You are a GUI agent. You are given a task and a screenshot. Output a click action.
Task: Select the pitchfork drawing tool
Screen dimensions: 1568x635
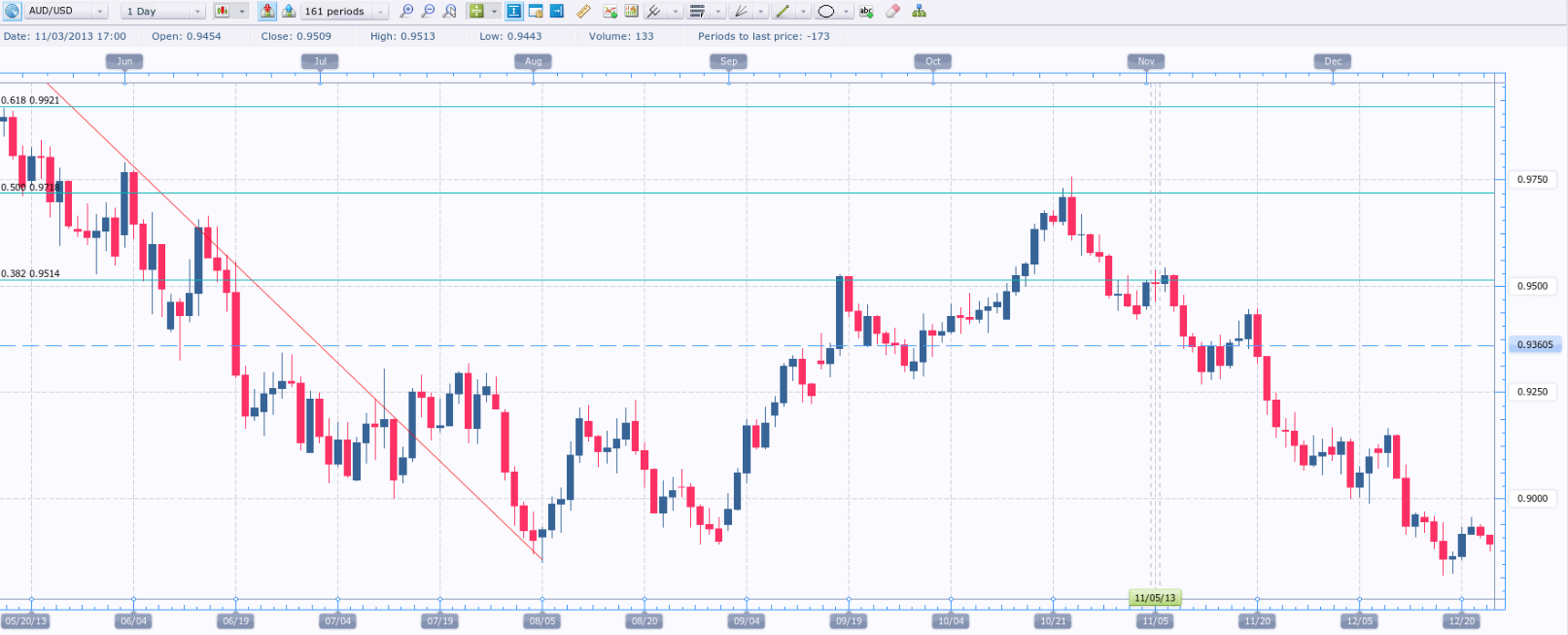(x=654, y=11)
